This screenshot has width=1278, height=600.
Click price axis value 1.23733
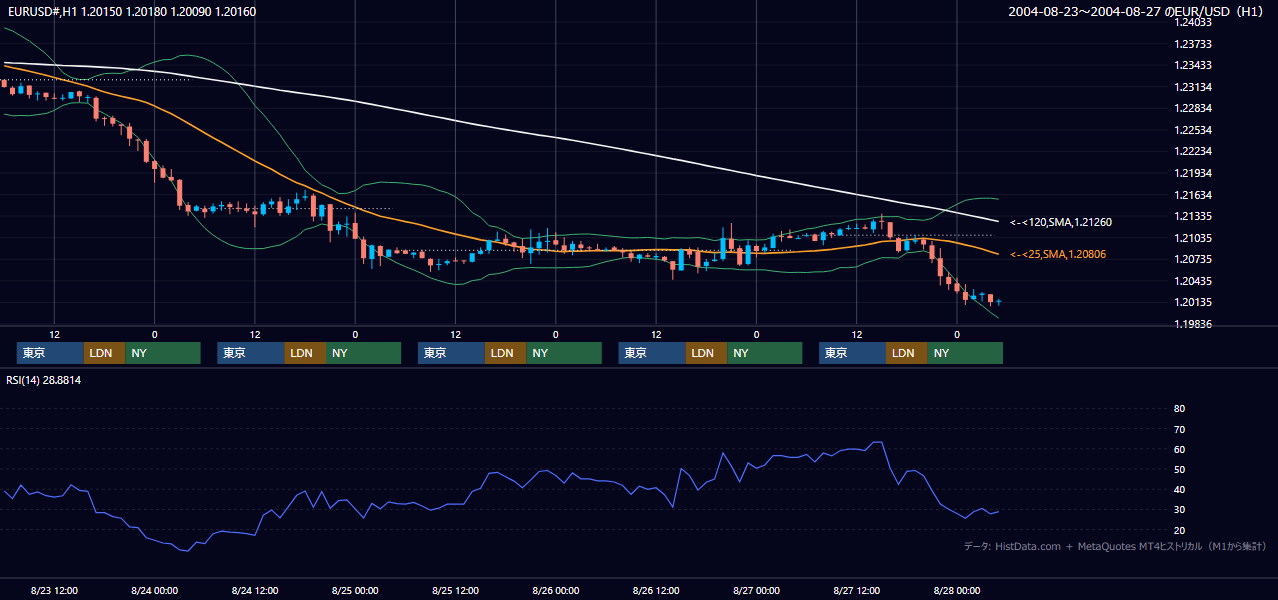[1192, 44]
